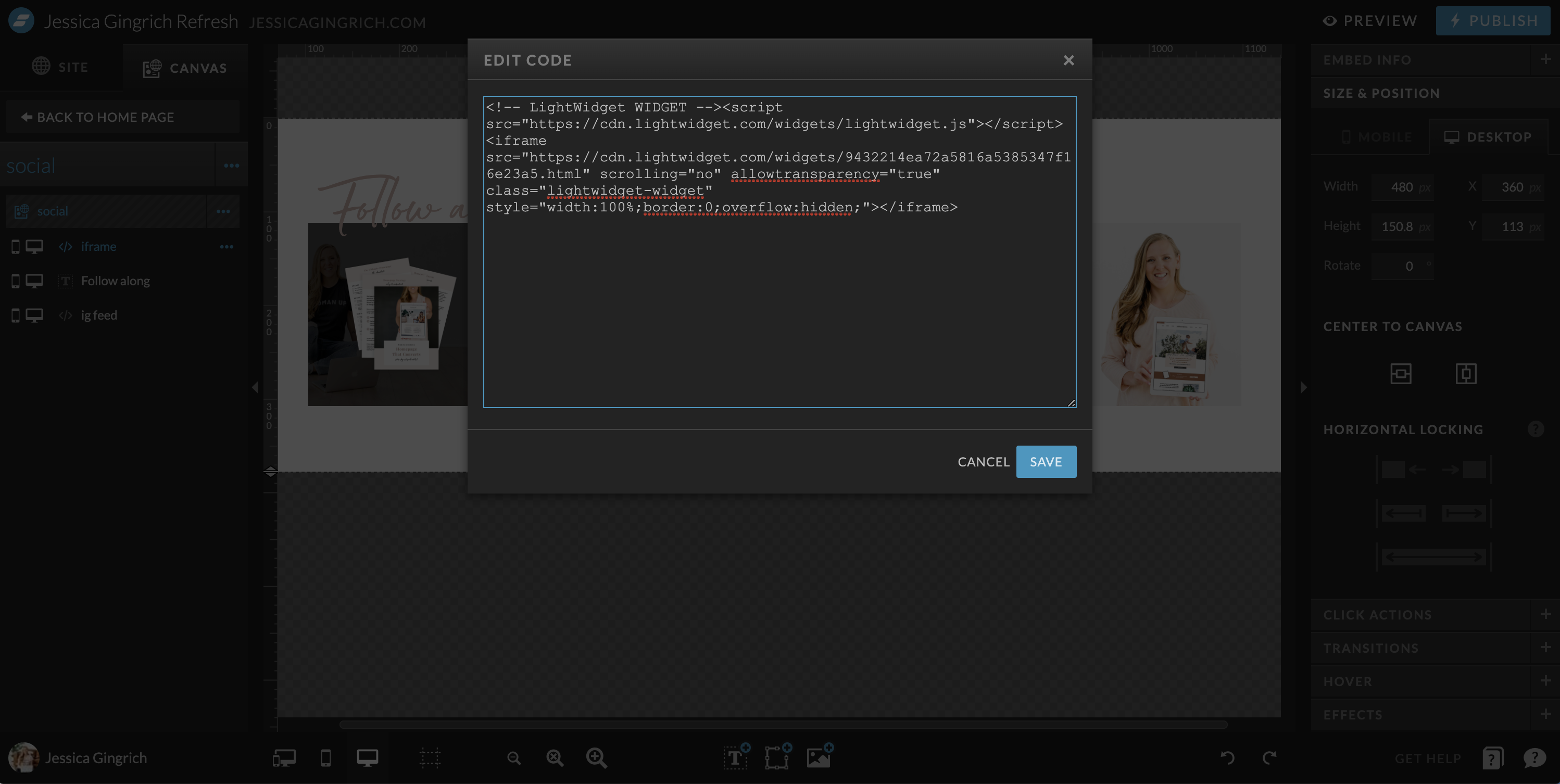This screenshot has height=784, width=1560.
Task: Open options menu for social canvas
Action: (x=223, y=211)
